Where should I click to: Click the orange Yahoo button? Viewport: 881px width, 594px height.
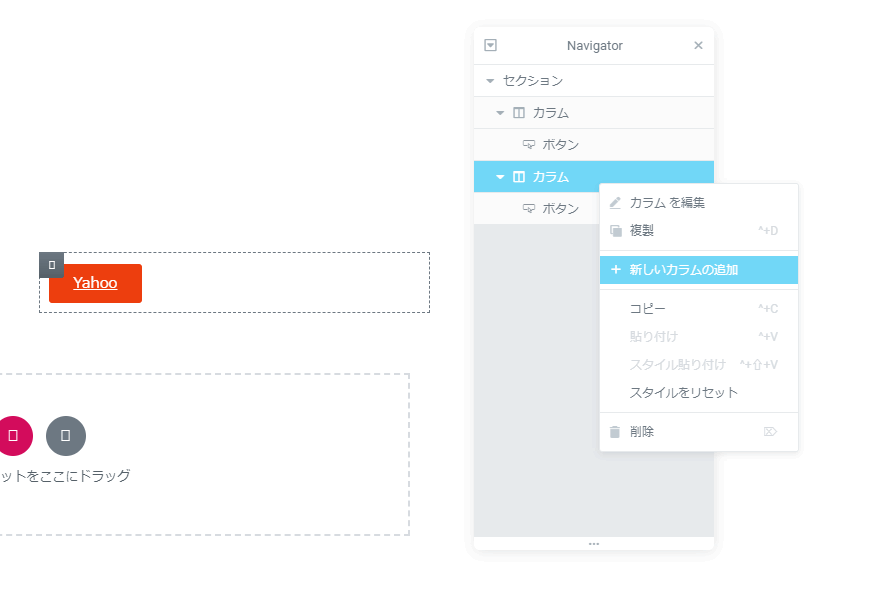coord(95,283)
